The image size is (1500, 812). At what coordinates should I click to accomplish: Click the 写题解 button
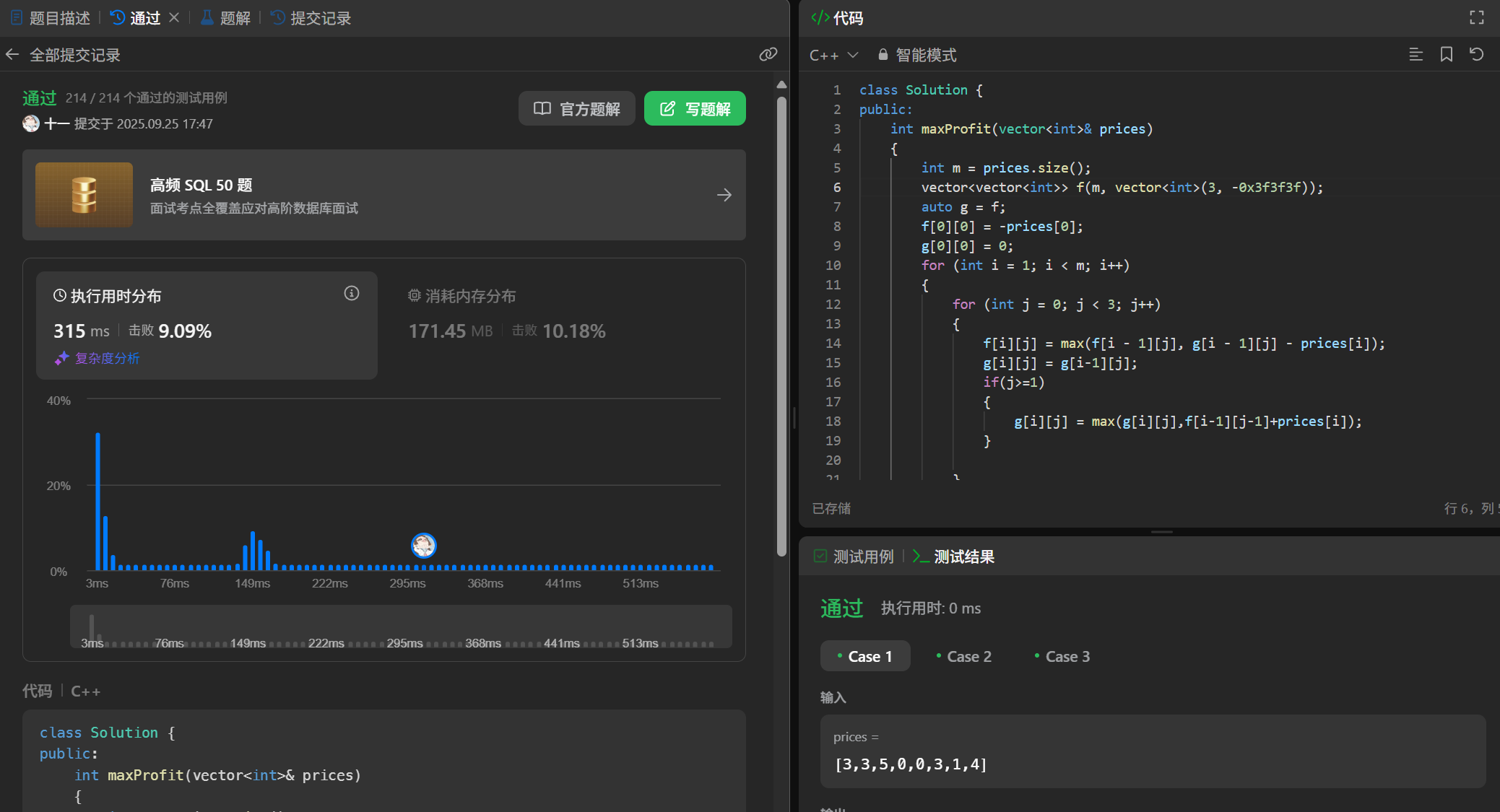pyautogui.click(x=695, y=108)
